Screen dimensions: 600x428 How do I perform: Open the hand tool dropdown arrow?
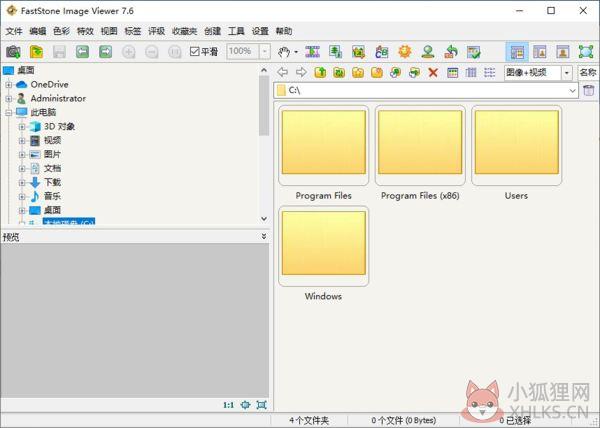pyautogui.click(x=296, y=52)
